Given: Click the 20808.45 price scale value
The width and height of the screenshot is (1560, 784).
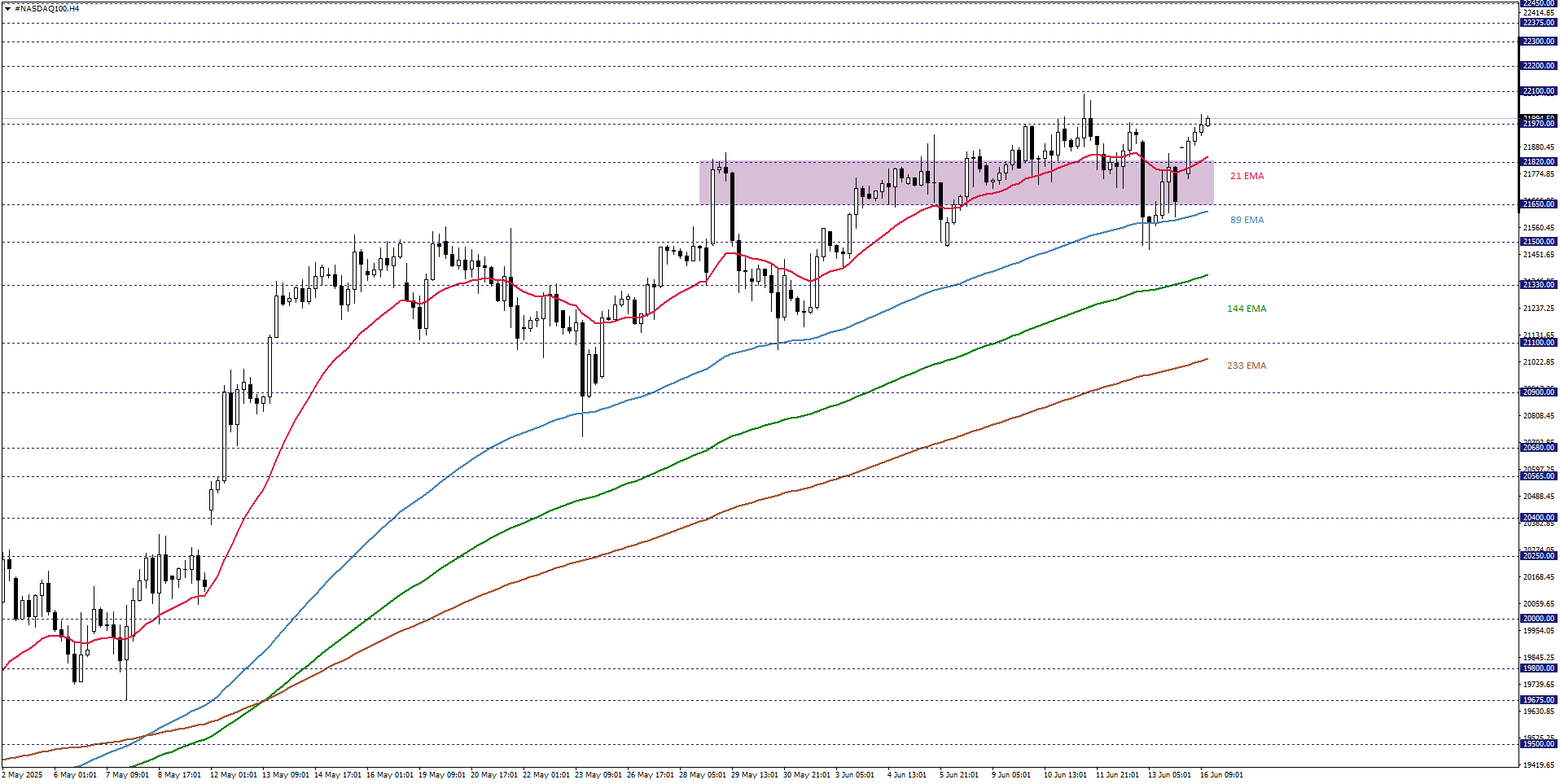Looking at the screenshot, I should click(x=1538, y=416).
